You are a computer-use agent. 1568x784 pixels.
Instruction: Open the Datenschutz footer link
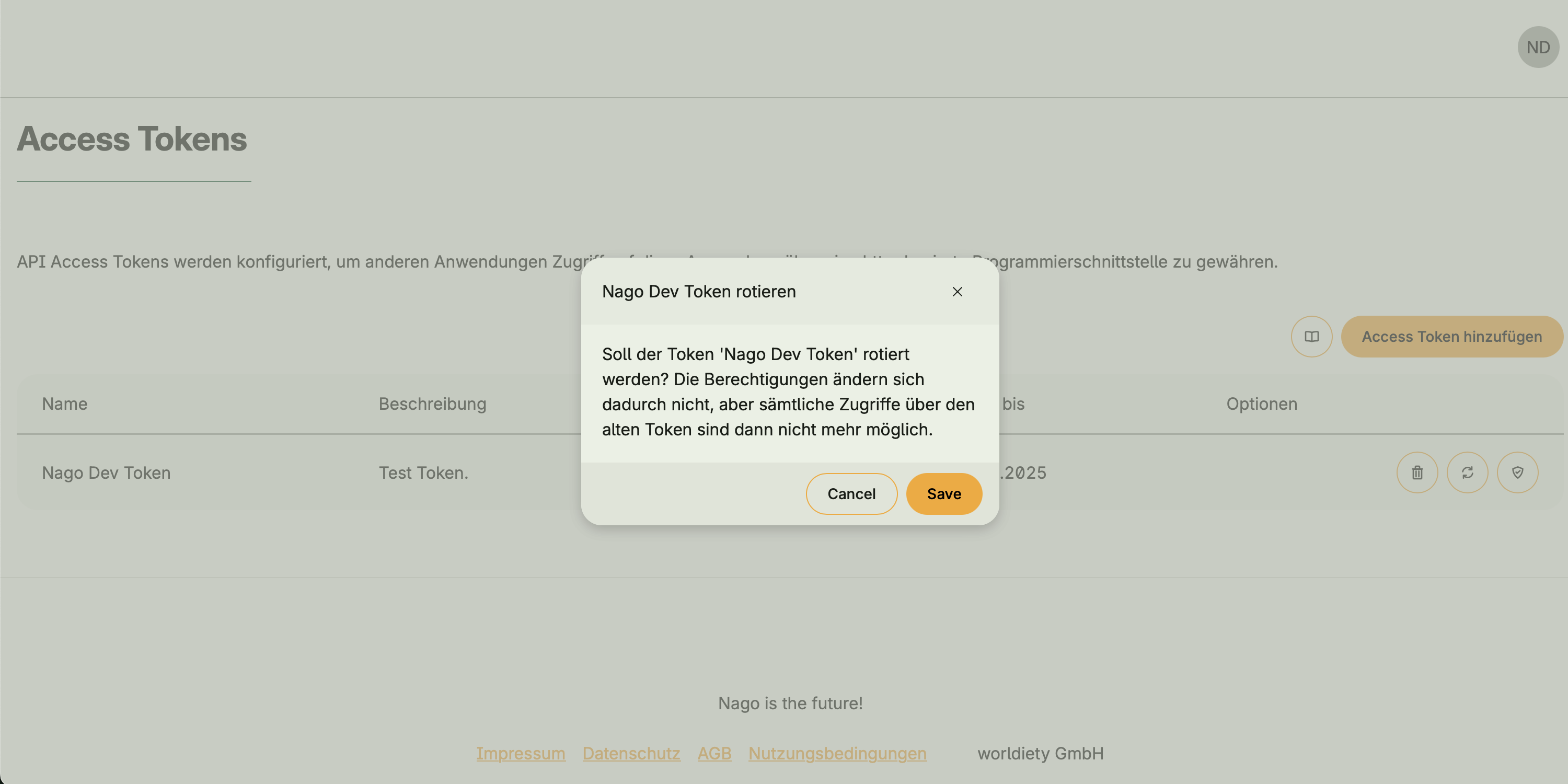point(631,753)
